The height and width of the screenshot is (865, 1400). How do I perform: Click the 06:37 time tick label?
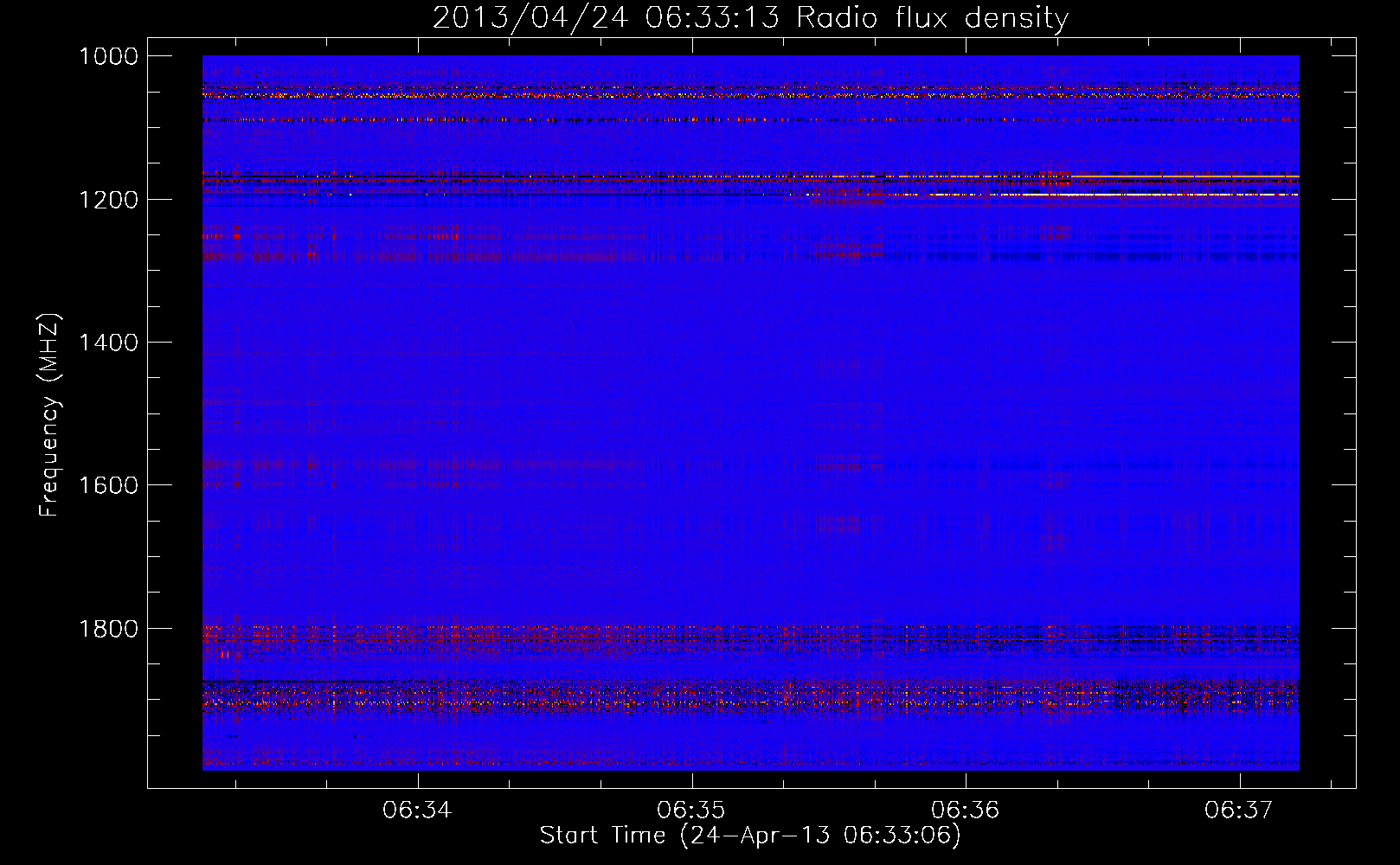click(1239, 811)
